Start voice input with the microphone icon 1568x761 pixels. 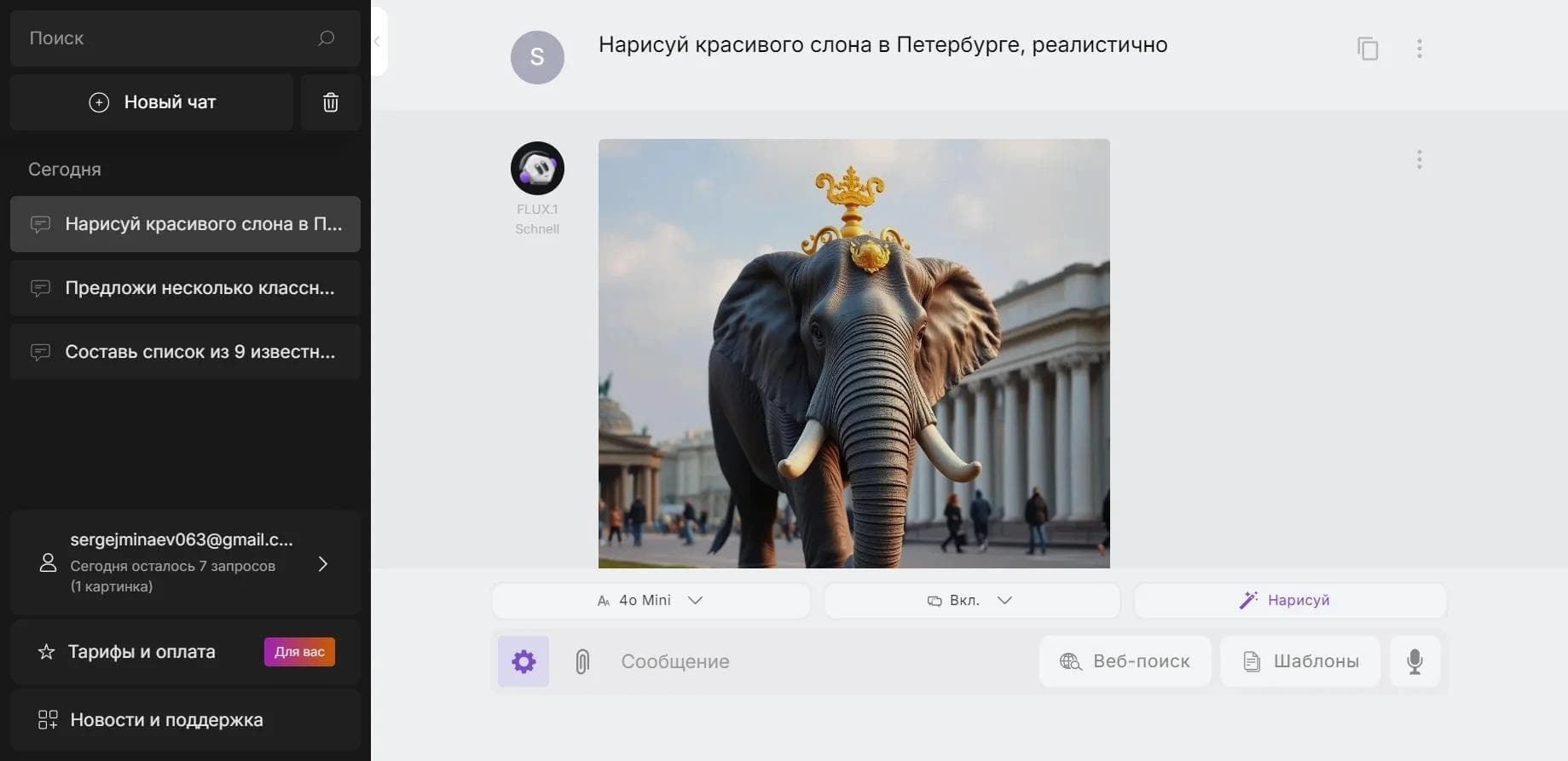click(1415, 661)
